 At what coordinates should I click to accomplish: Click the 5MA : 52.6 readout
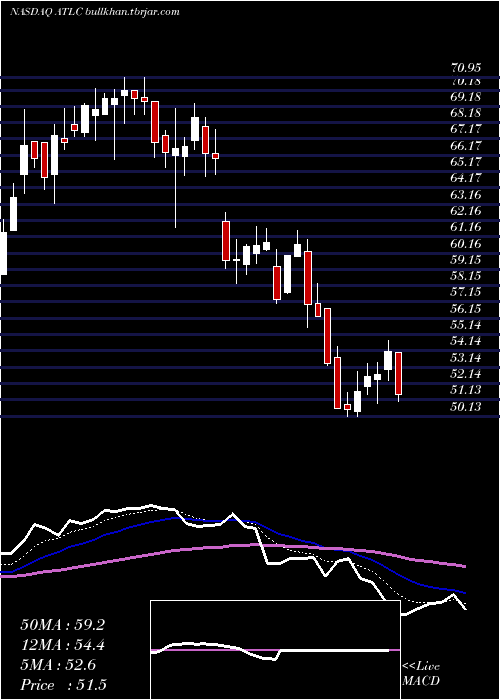pos(58,665)
